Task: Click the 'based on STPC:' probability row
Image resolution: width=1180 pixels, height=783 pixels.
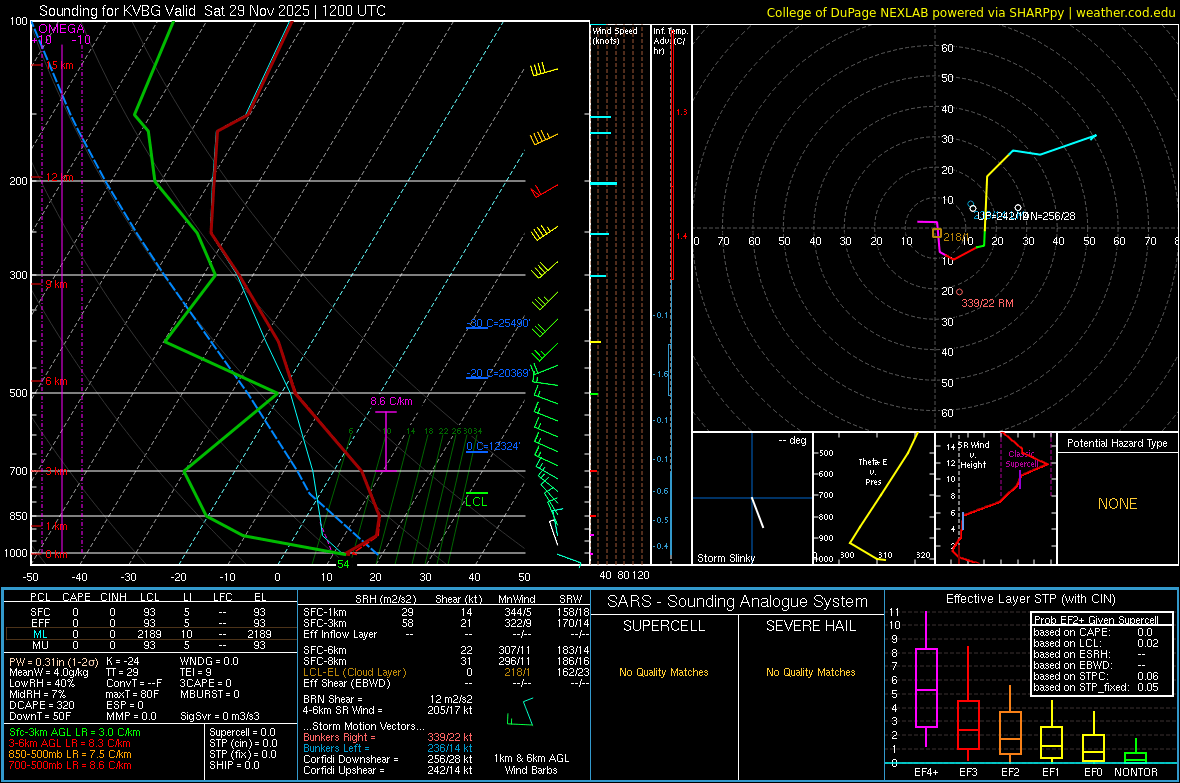Action: click(x=1096, y=676)
